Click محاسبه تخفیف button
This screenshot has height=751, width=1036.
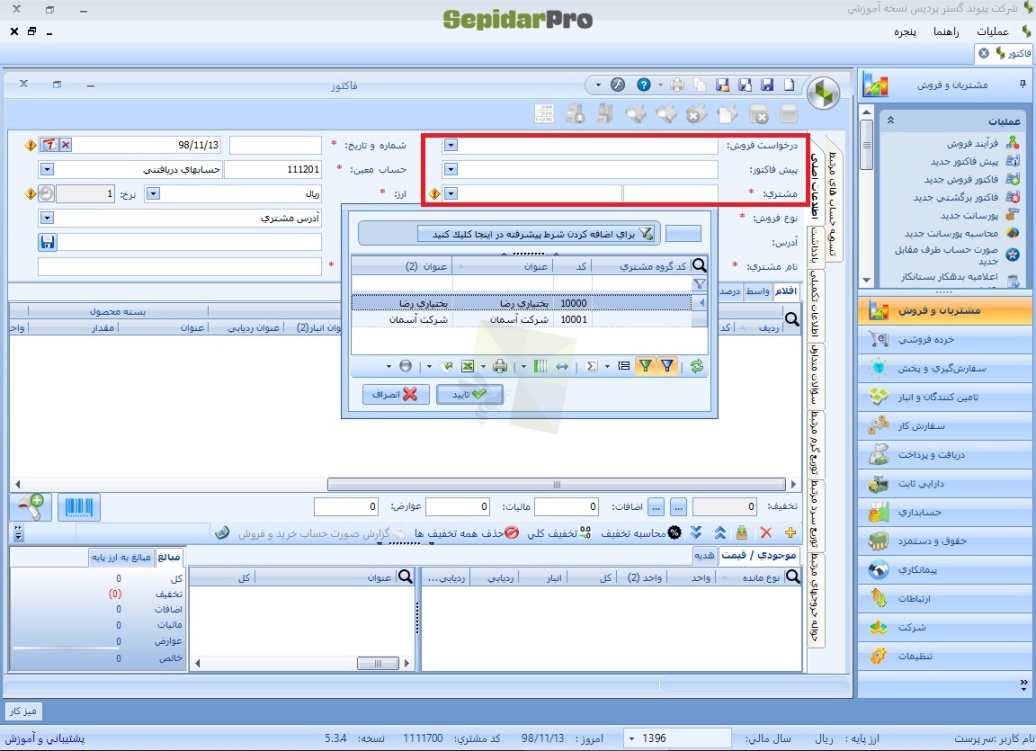pyautogui.click(x=641, y=533)
